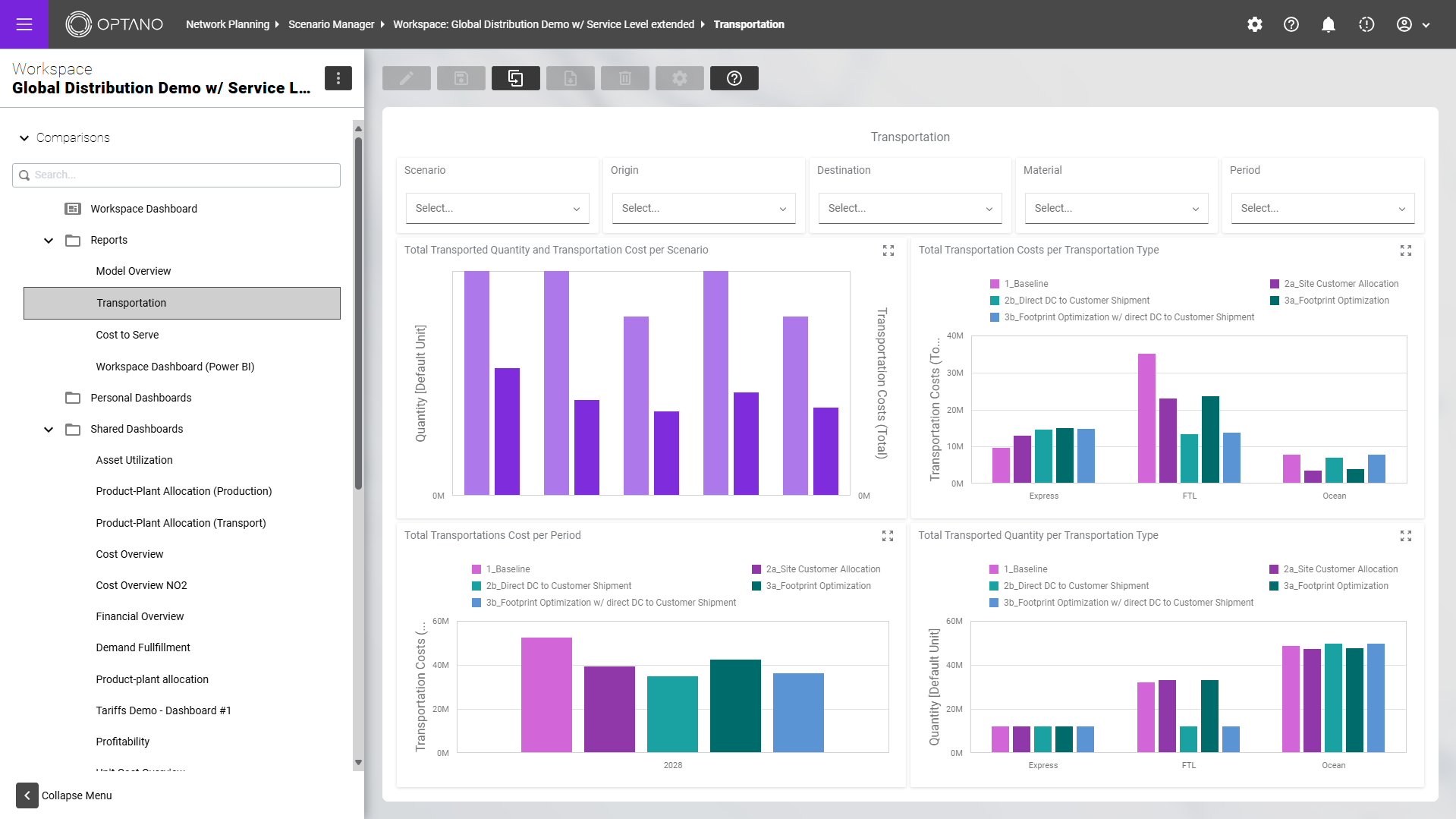Click the copy dashboard toolbar icon

(x=515, y=78)
